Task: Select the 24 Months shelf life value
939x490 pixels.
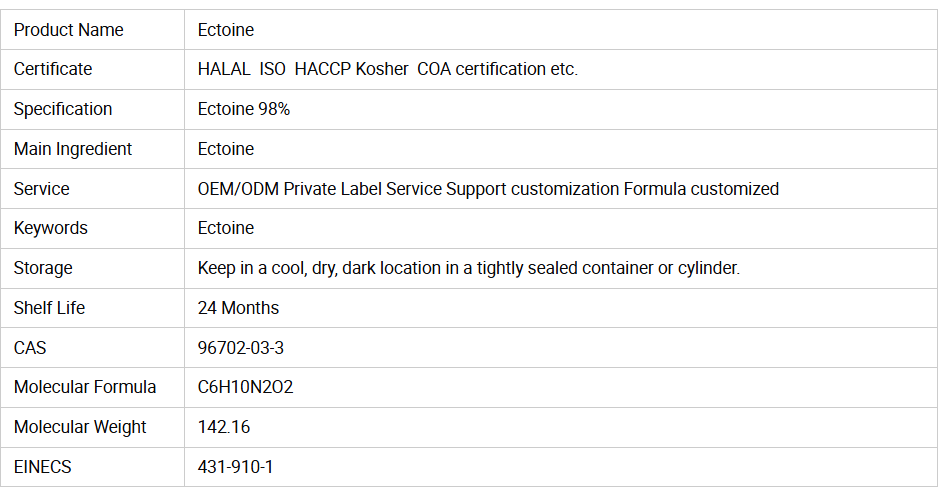Action: tap(239, 308)
